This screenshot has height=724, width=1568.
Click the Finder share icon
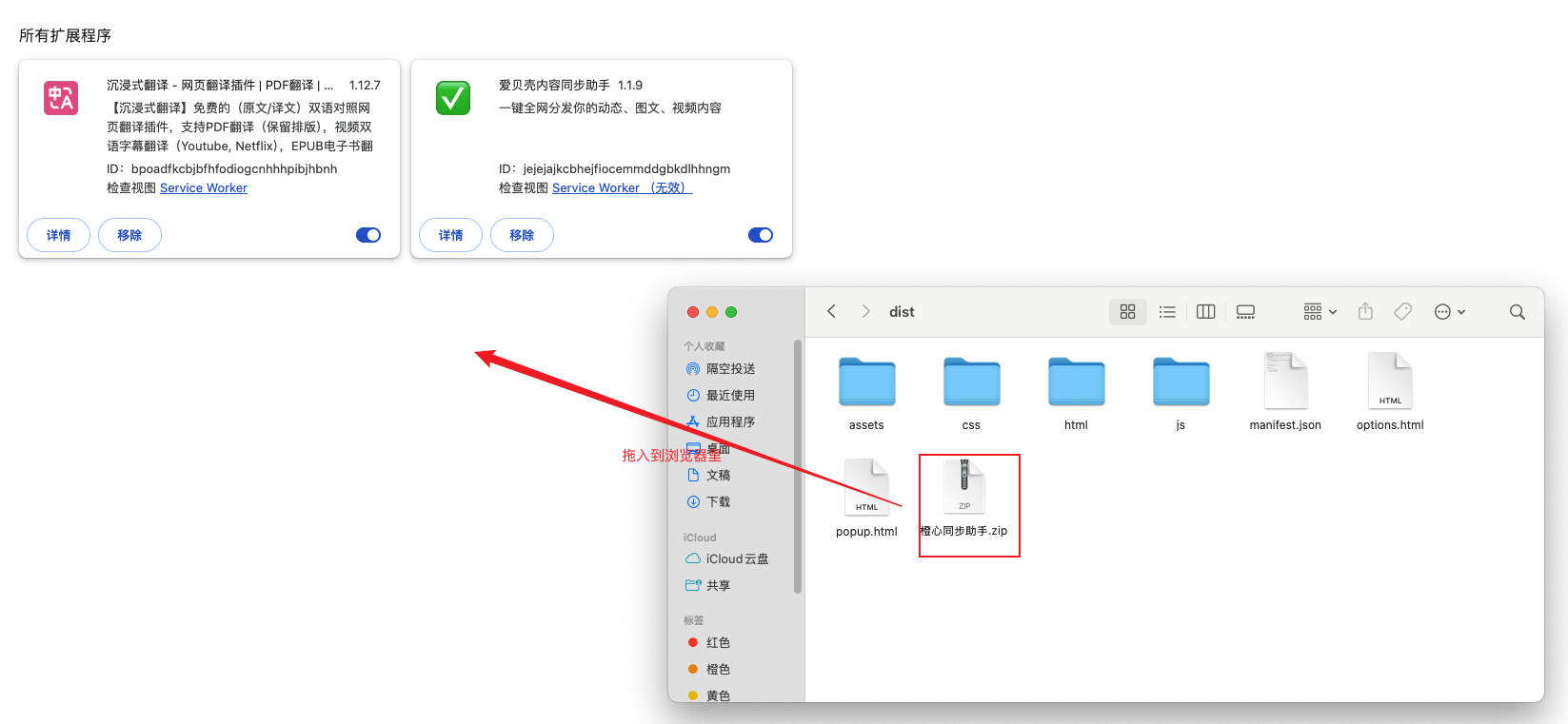click(1365, 311)
